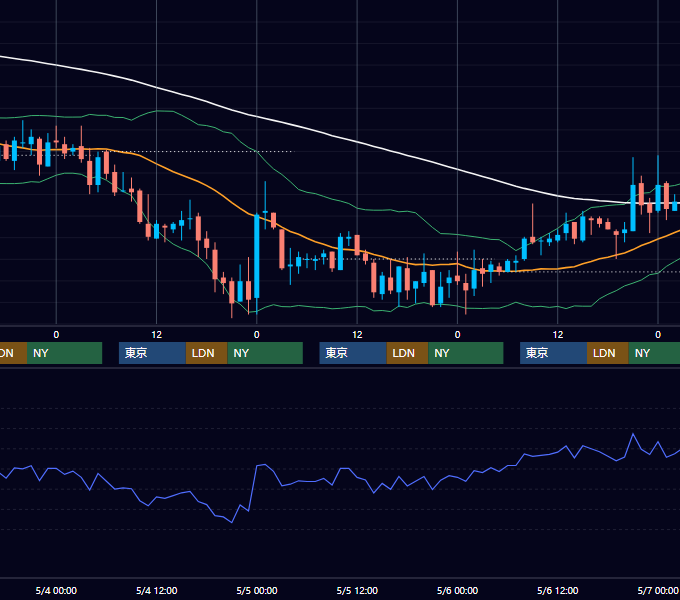Click the LDN session bar following 5/6 東京
This screenshot has width=680, height=600.
click(x=608, y=353)
